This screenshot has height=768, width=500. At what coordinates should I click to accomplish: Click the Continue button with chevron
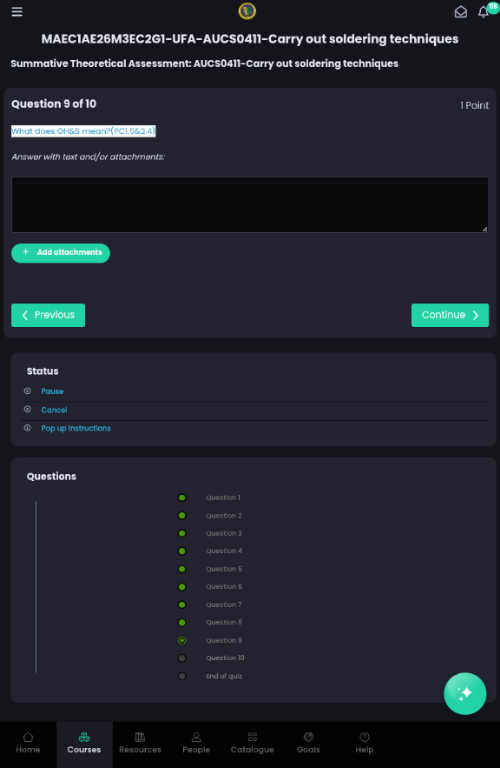pyautogui.click(x=450, y=315)
